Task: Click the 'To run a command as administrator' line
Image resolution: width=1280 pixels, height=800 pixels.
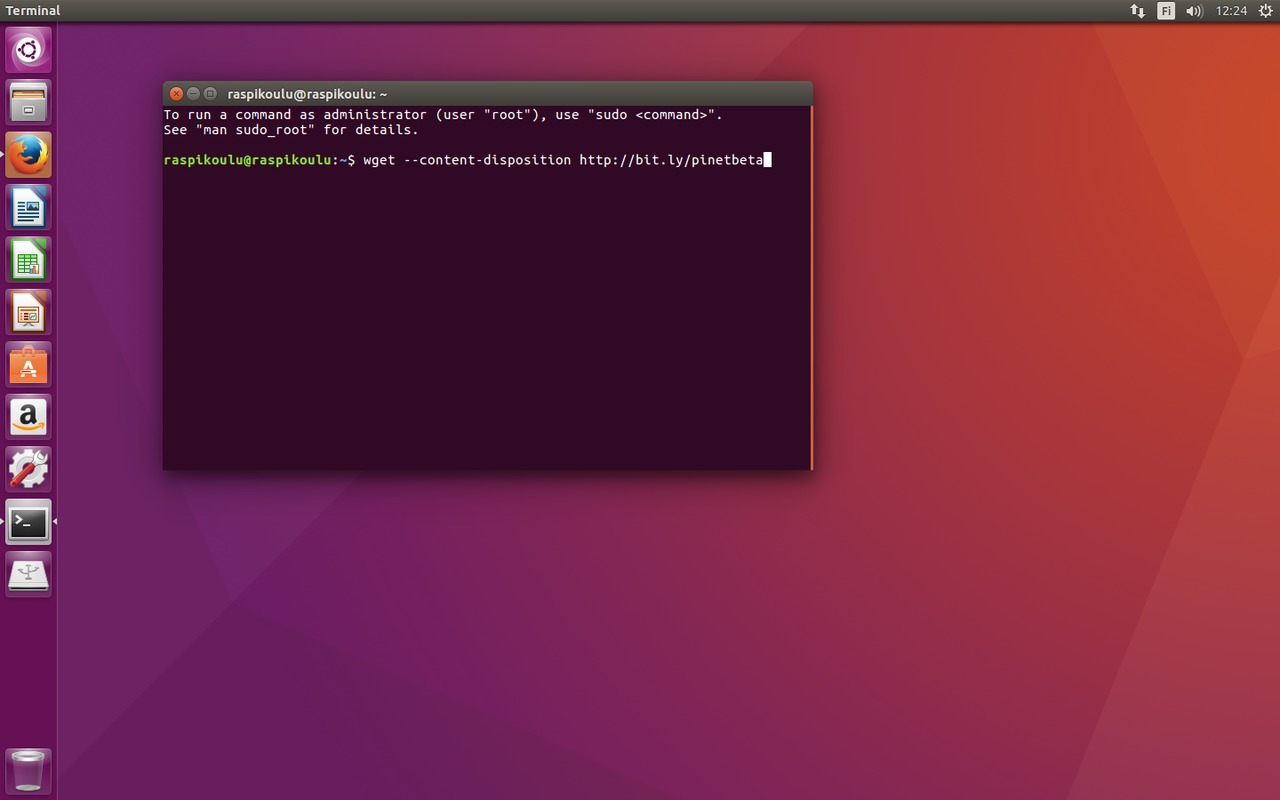Action: 443,115
